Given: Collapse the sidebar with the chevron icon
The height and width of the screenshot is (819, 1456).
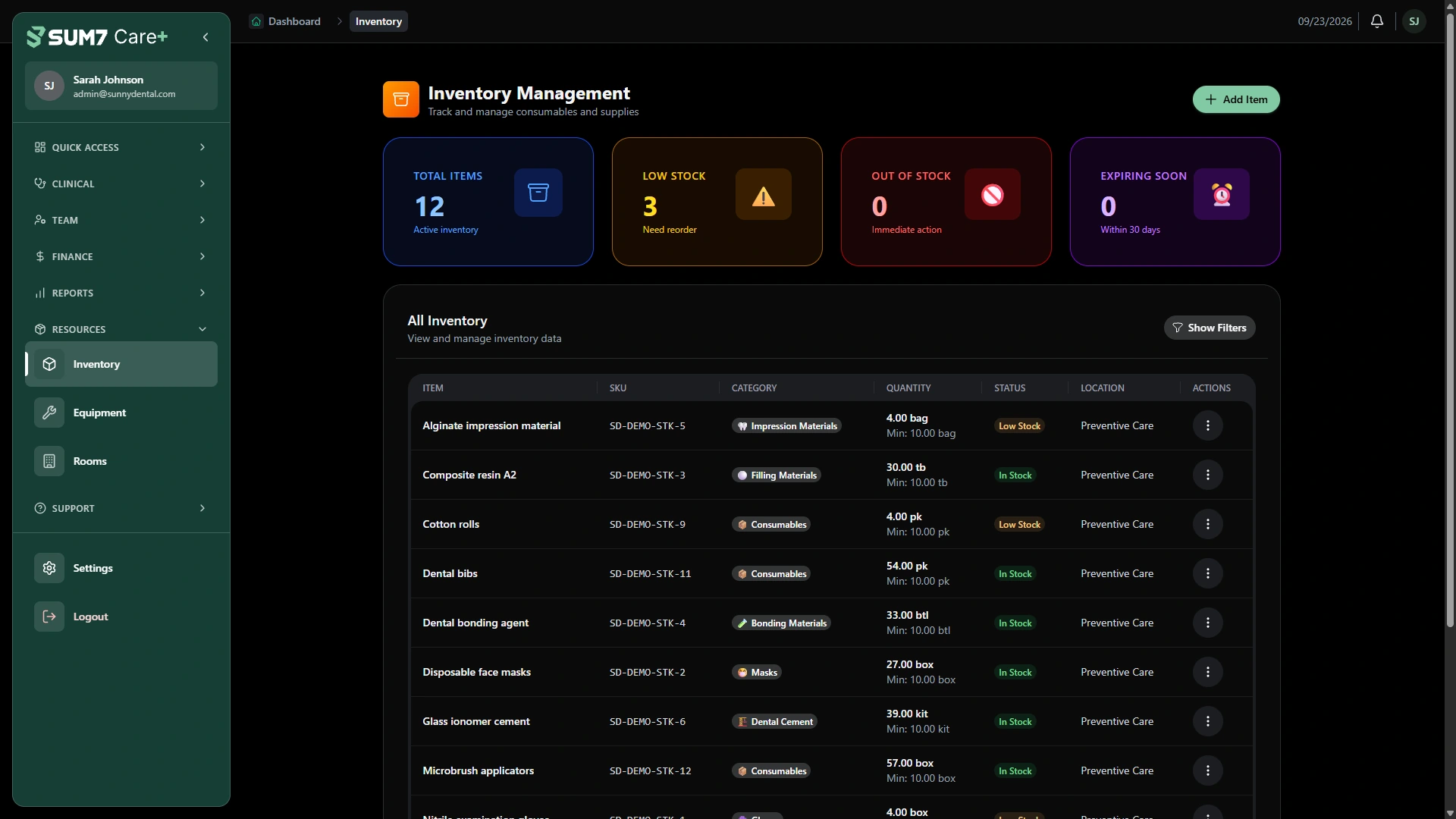Looking at the screenshot, I should [206, 37].
